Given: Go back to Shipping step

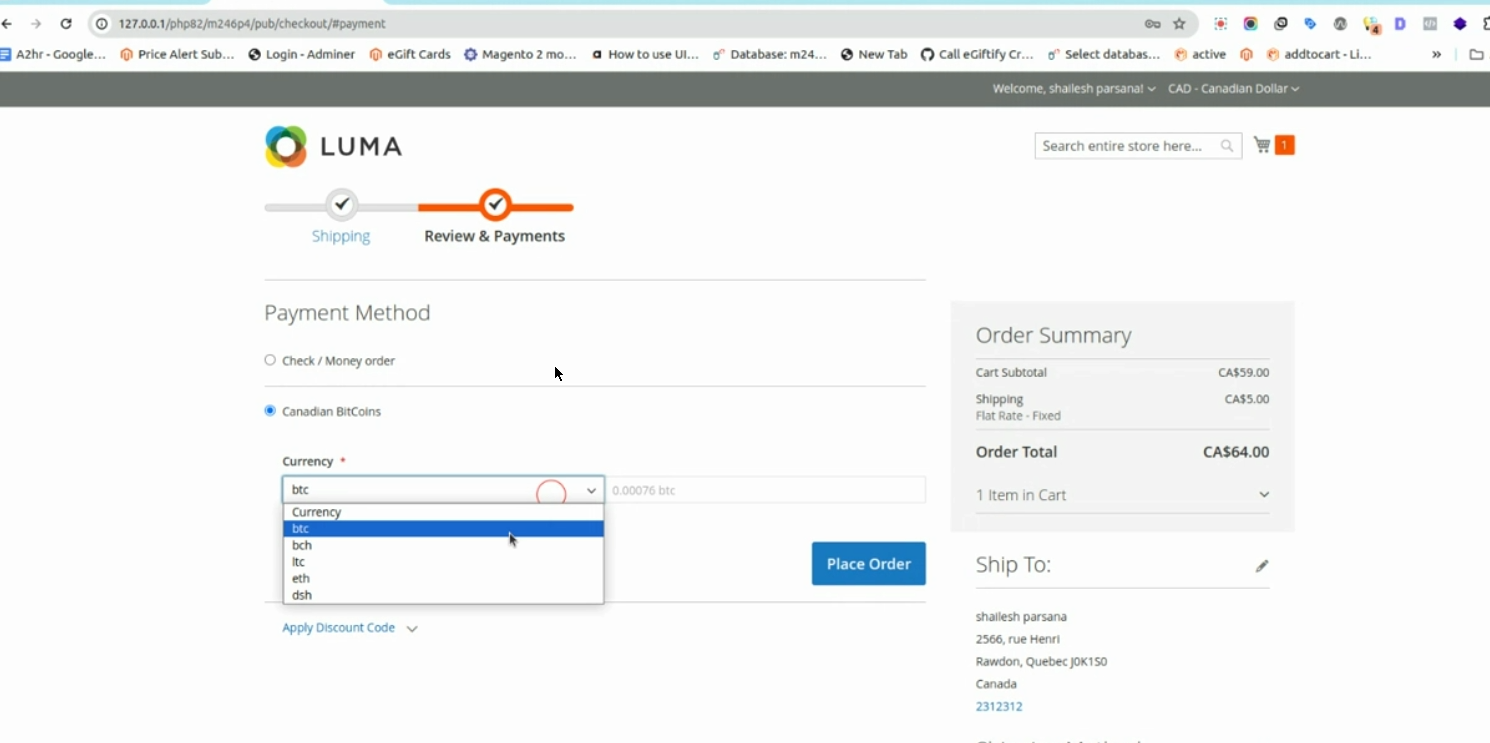Looking at the screenshot, I should coord(341,236).
